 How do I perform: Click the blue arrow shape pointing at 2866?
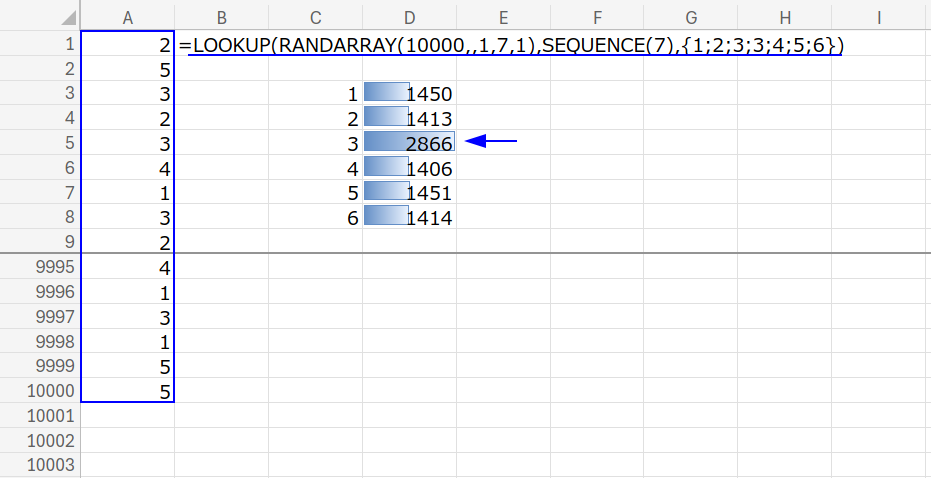[x=492, y=142]
